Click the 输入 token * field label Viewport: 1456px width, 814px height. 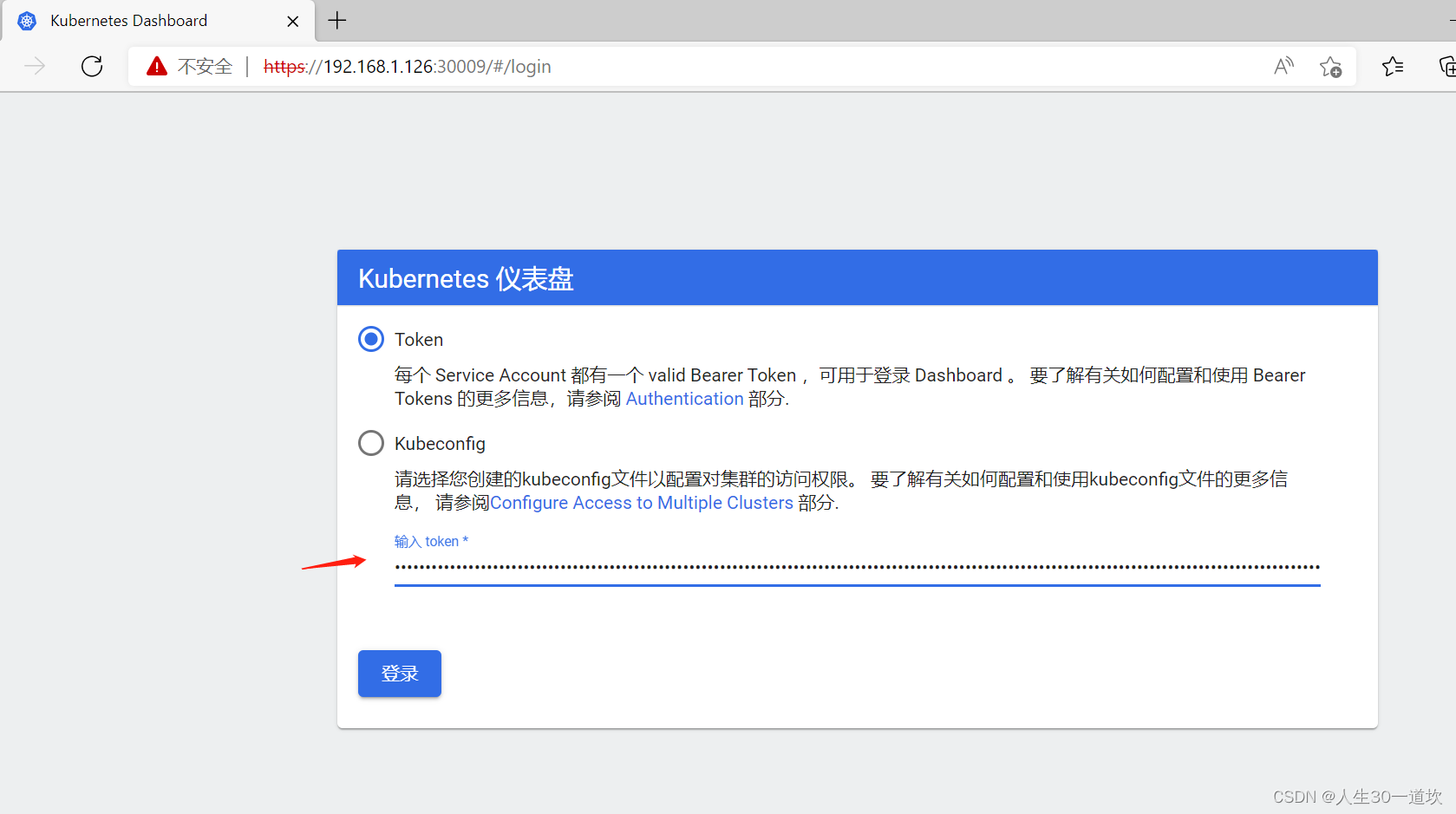pos(431,541)
